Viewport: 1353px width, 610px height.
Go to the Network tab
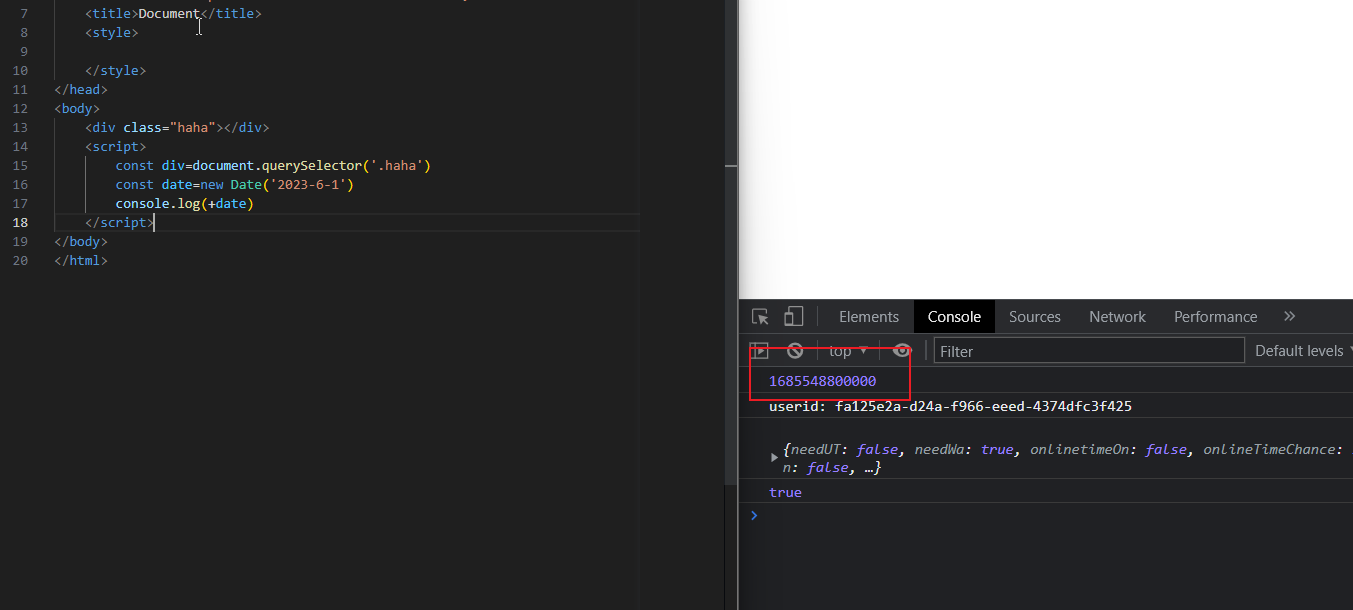[x=1117, y=317]
